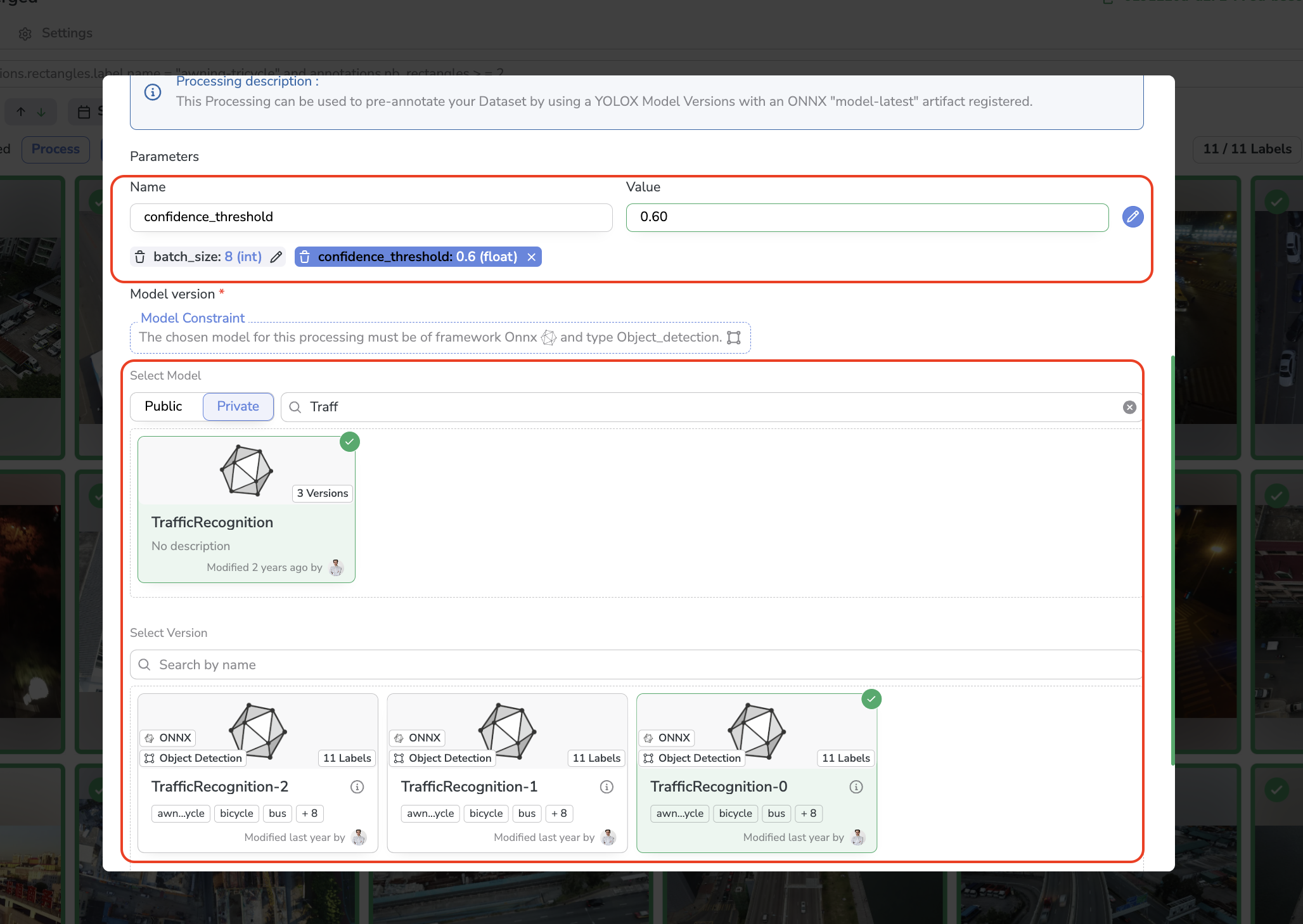Viewport: 1303px width, 924px height.
Task: Click the ONNX tag on TrafficRecognition-0
Action: click(x=667, y=738)
